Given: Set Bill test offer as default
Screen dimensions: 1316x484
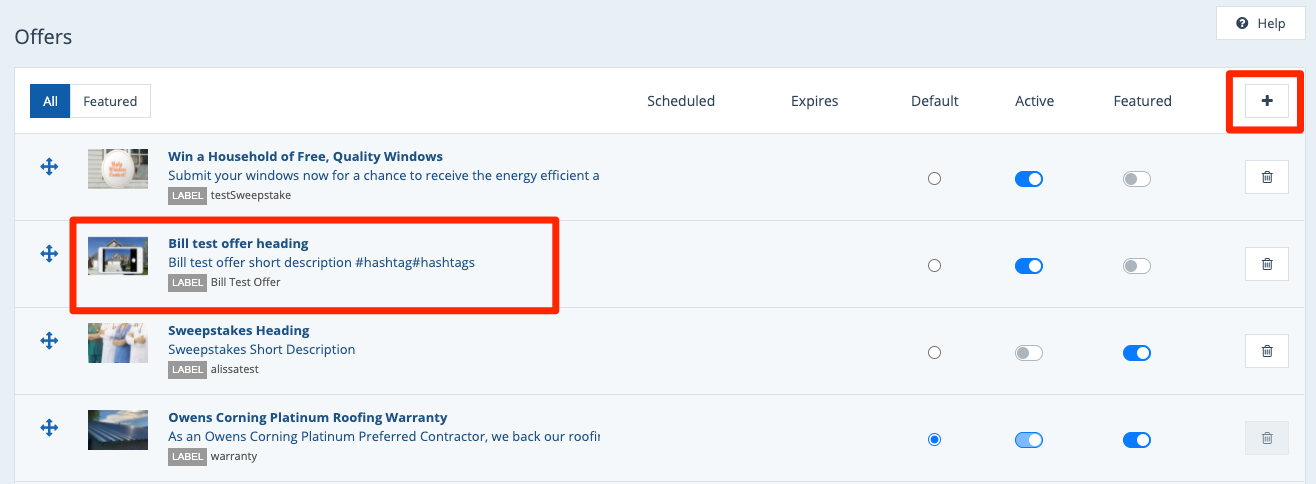Looking at the screenshot, I should pos(934,266).
